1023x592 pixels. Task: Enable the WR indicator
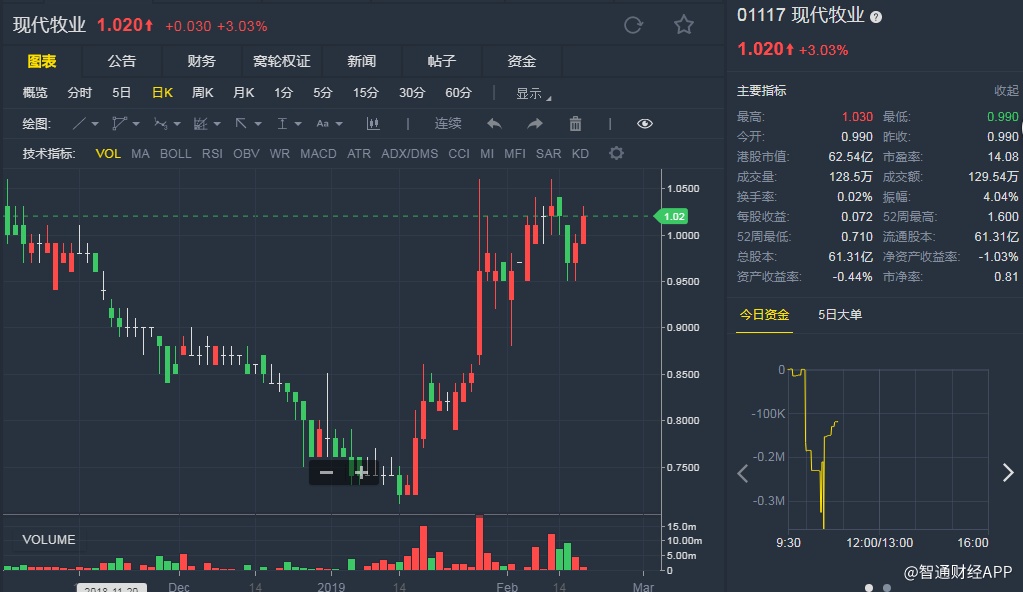(279, 153)
